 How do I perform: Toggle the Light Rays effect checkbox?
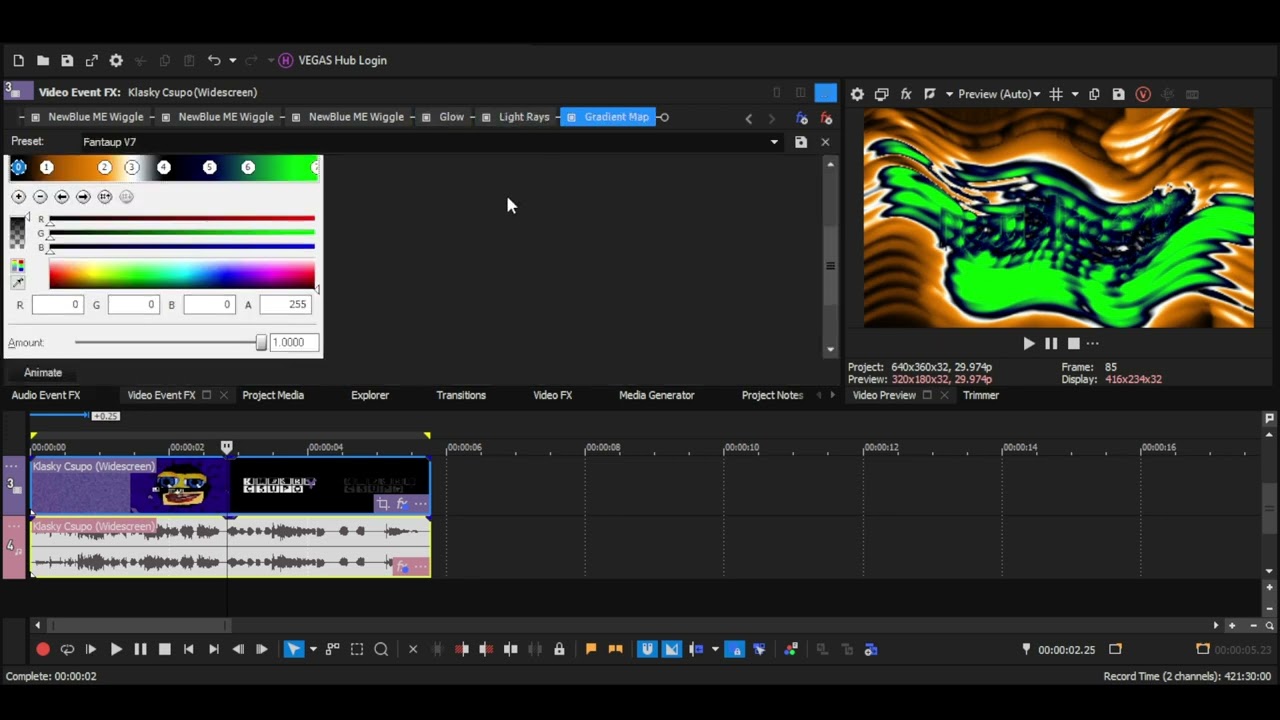486,118
